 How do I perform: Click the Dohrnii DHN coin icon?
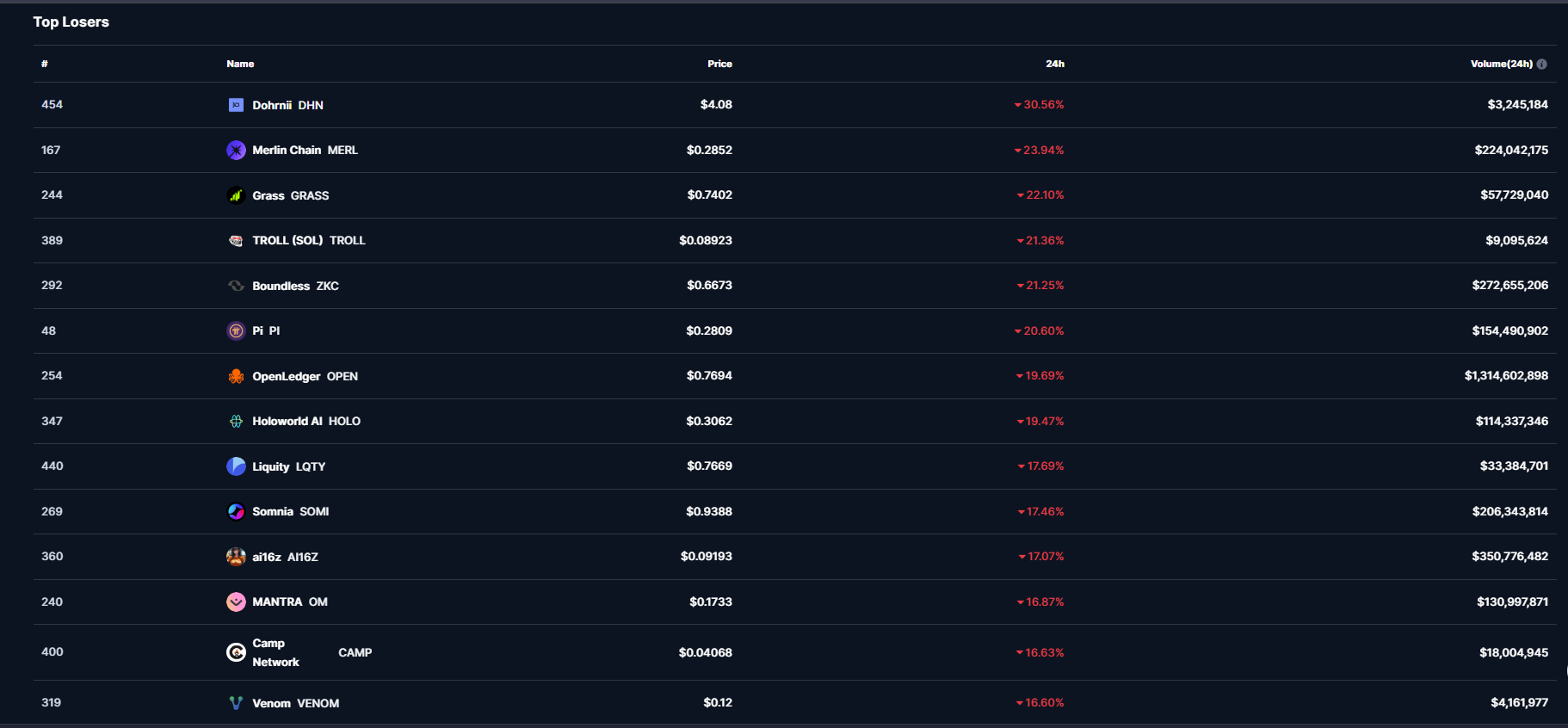pyautogui.click(x=236, y=105)
